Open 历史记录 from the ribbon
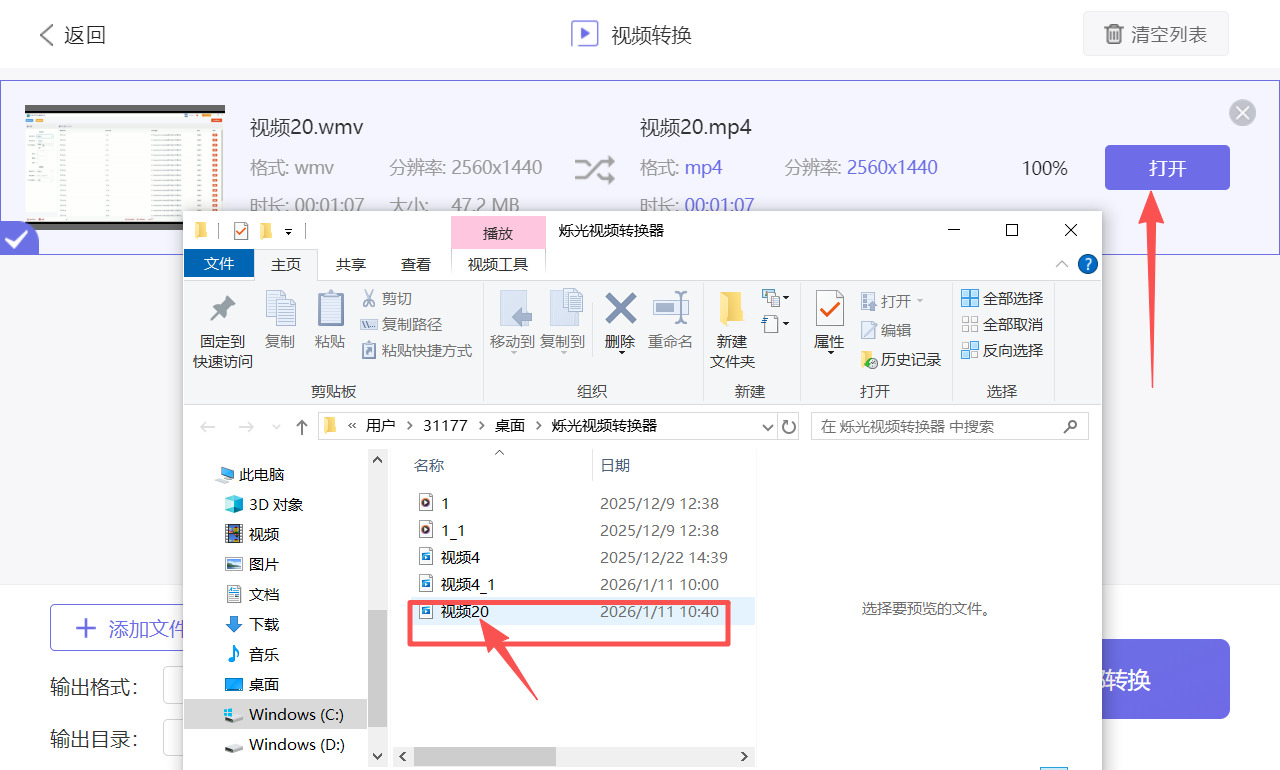This screenshot has height=770, width=1280. [x=901, y=360]
